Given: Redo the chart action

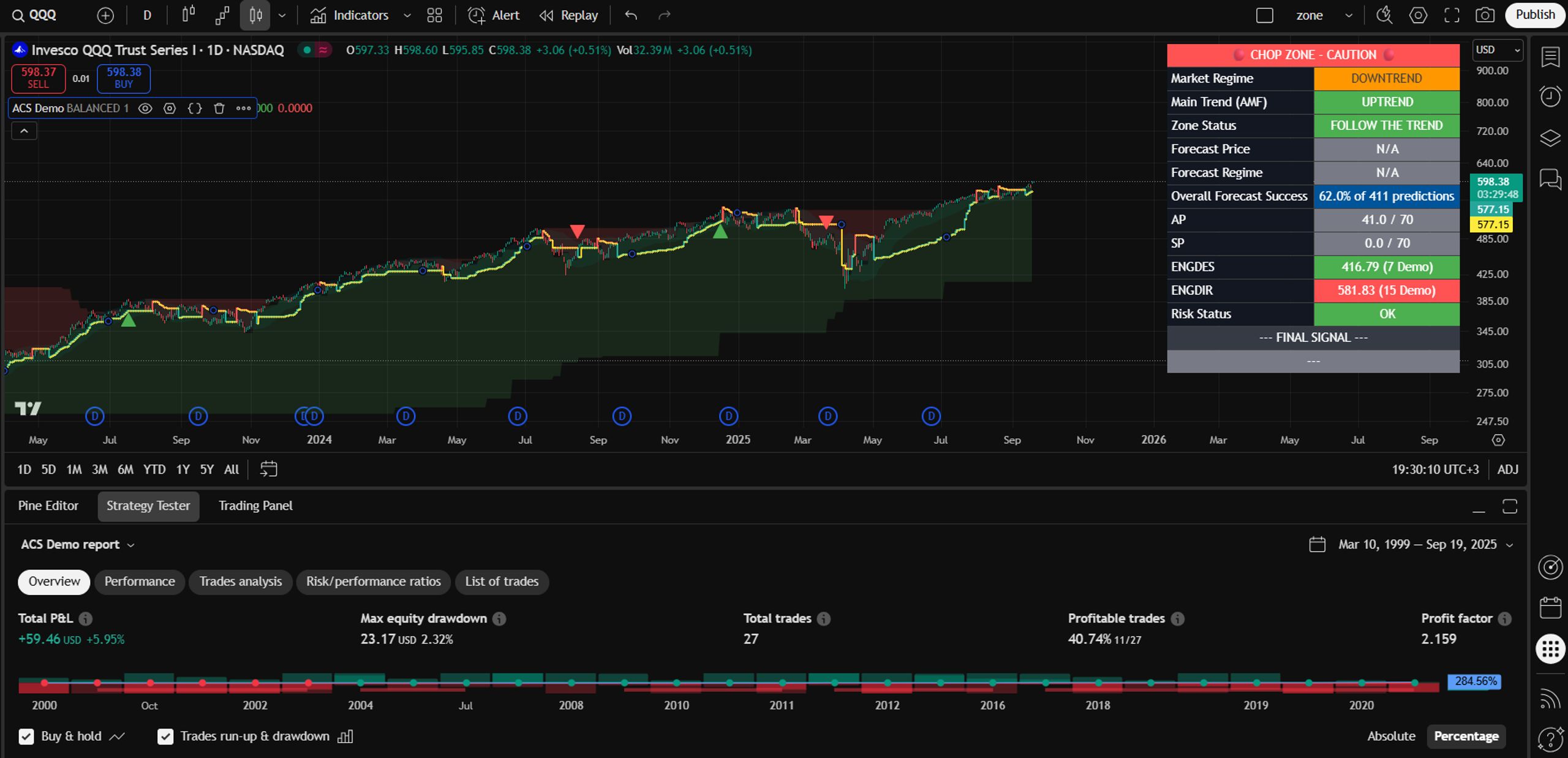Looking at the screenshot, I should click(665, 15).
